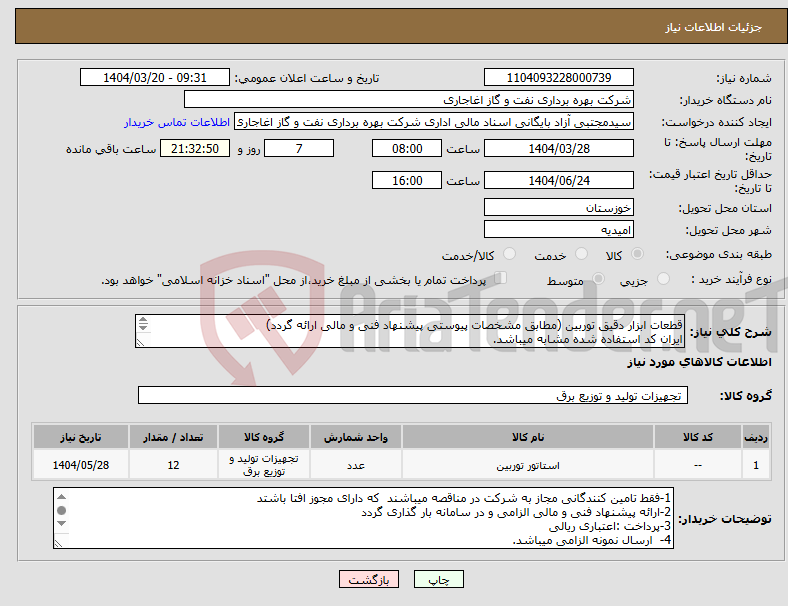
Task: Select the کالا/خدمت radio button
Action: 510,254
